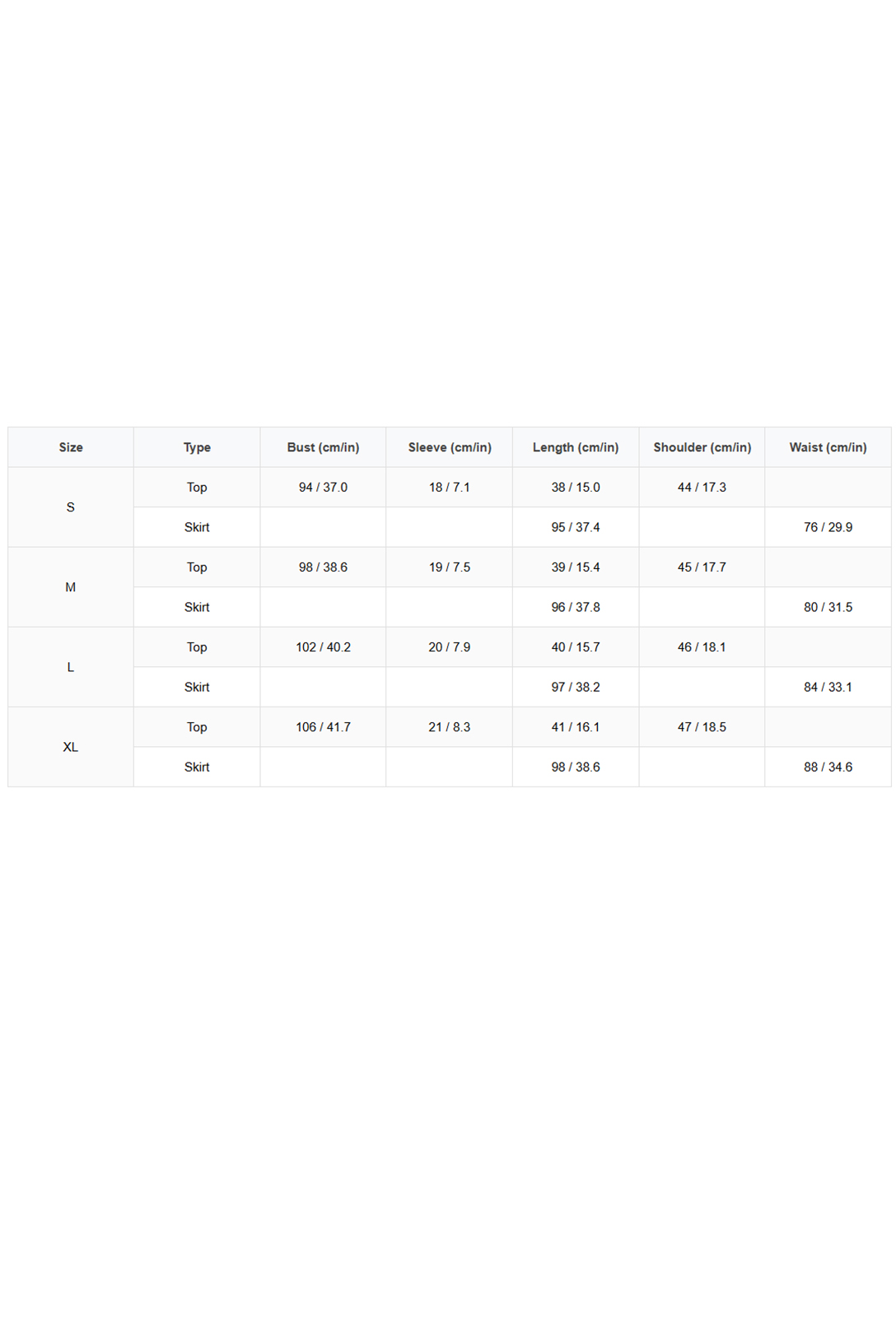The image size is (896, 1344).
Task: Click skirt length value 97 / 38.2
Action: (x=576, y=687)
